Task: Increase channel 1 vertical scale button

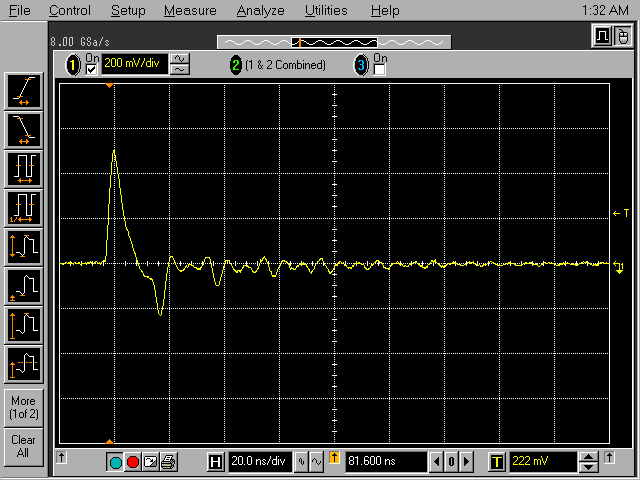Action: [180, 60]
